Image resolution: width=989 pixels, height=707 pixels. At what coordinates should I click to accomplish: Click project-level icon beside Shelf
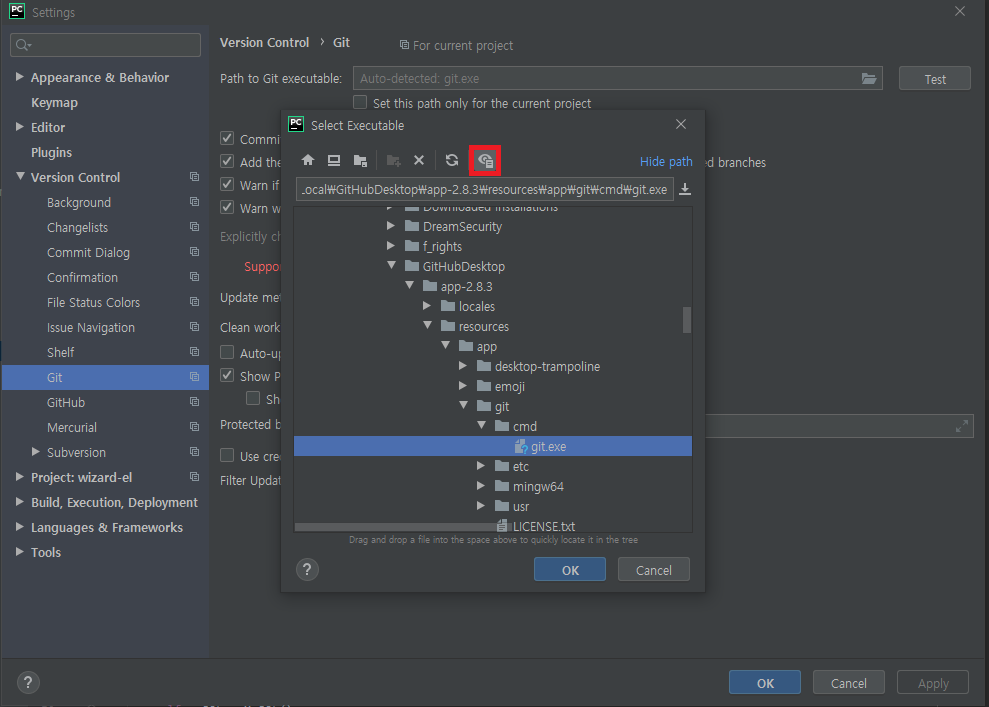click(x=194, y=352)
